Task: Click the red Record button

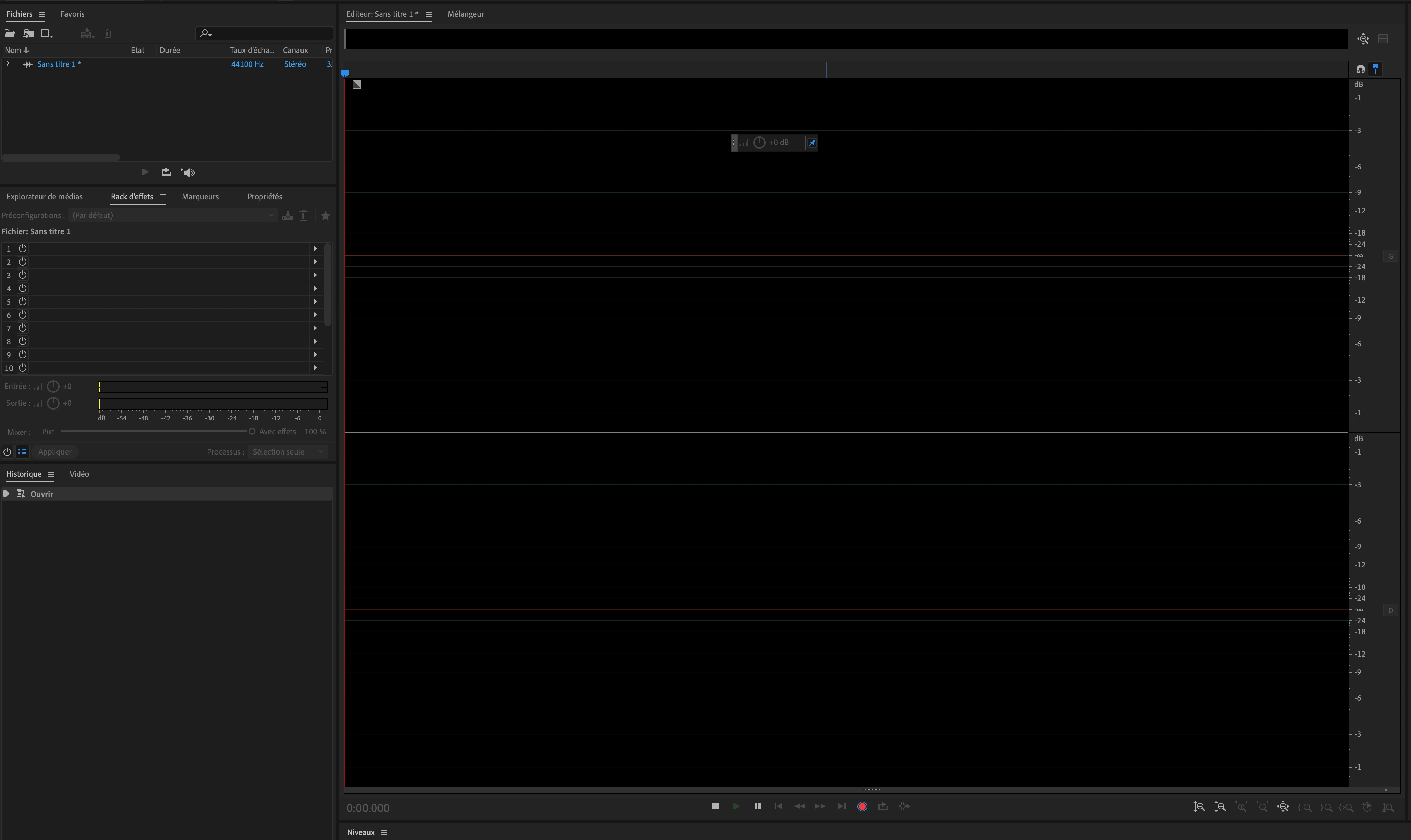Action: [862, 807]
